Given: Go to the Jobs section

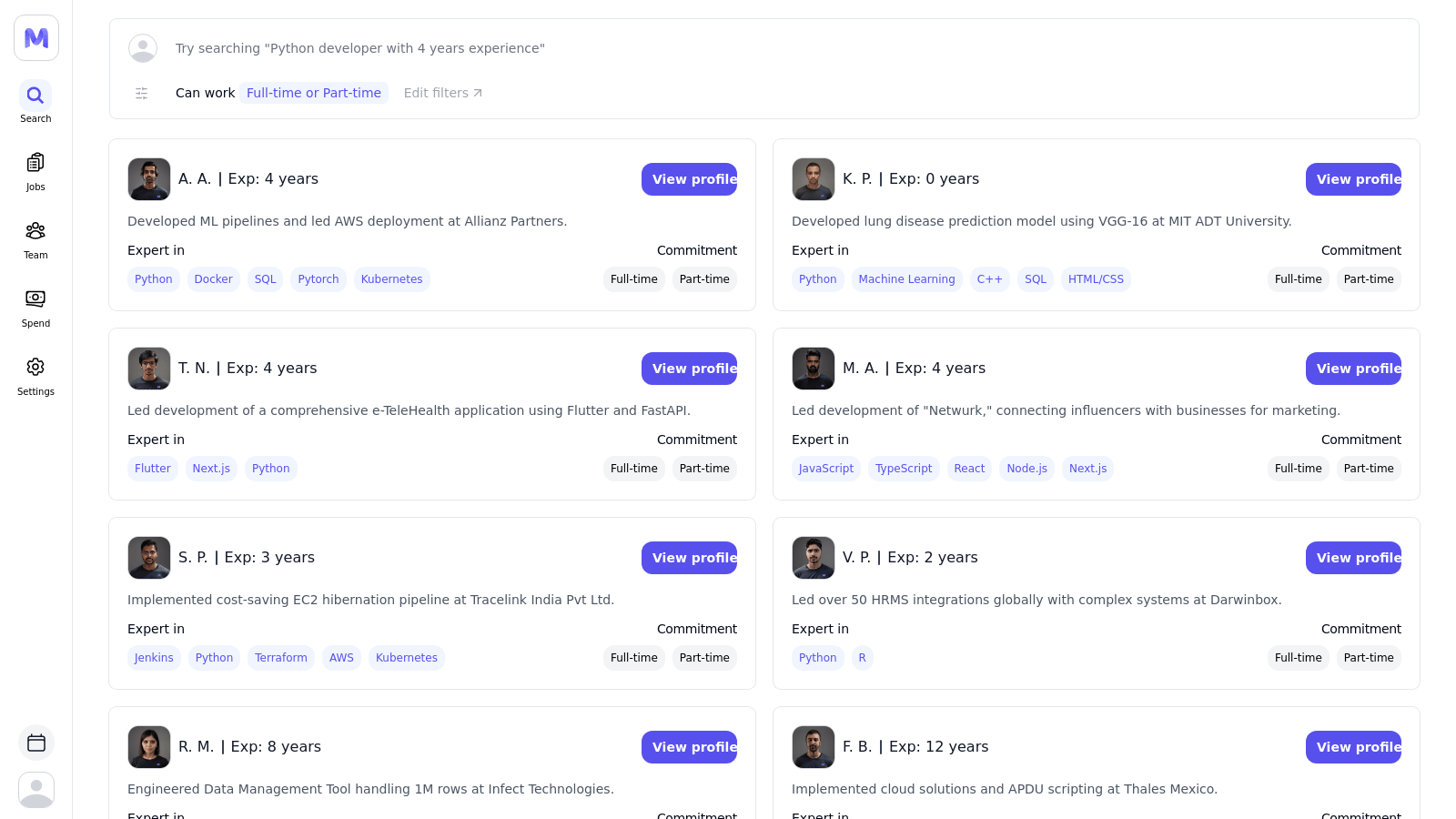Looking at the screenshot, I should tap(35, 171).
